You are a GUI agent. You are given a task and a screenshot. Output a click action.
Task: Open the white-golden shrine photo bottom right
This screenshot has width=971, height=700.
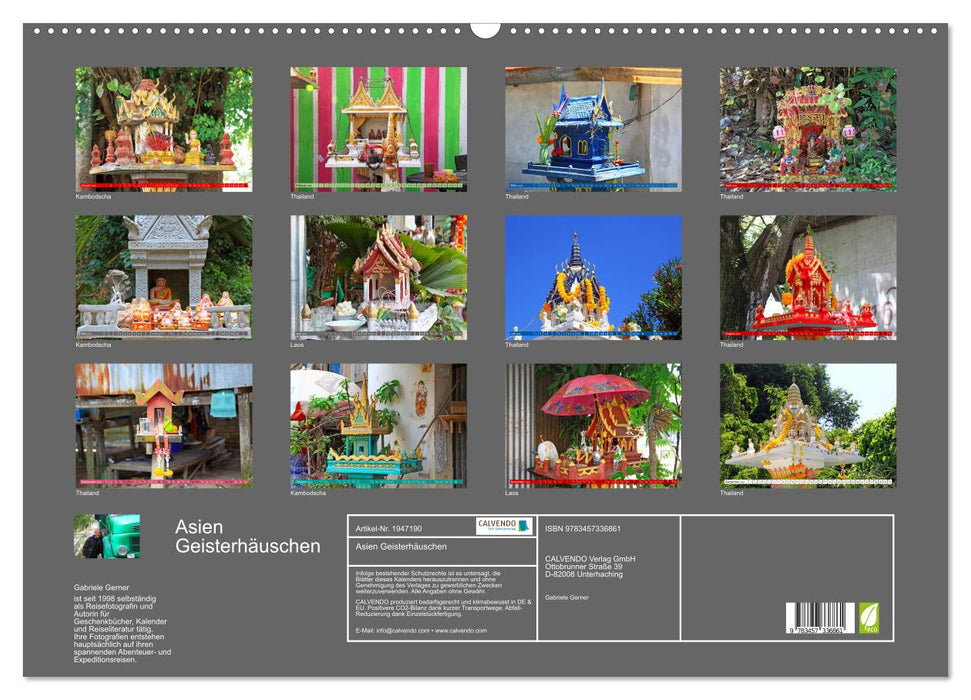(x=808, y=425)
